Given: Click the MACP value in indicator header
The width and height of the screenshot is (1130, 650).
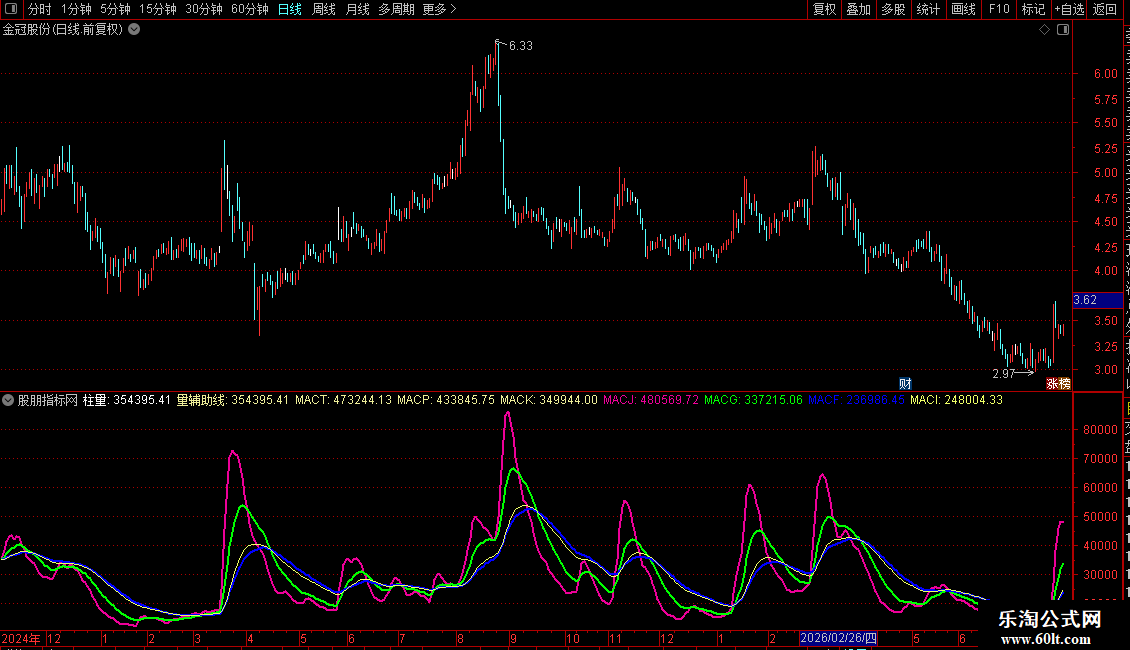Looking at the screenshot, I should pyautogui.click(x=446, y=400).
